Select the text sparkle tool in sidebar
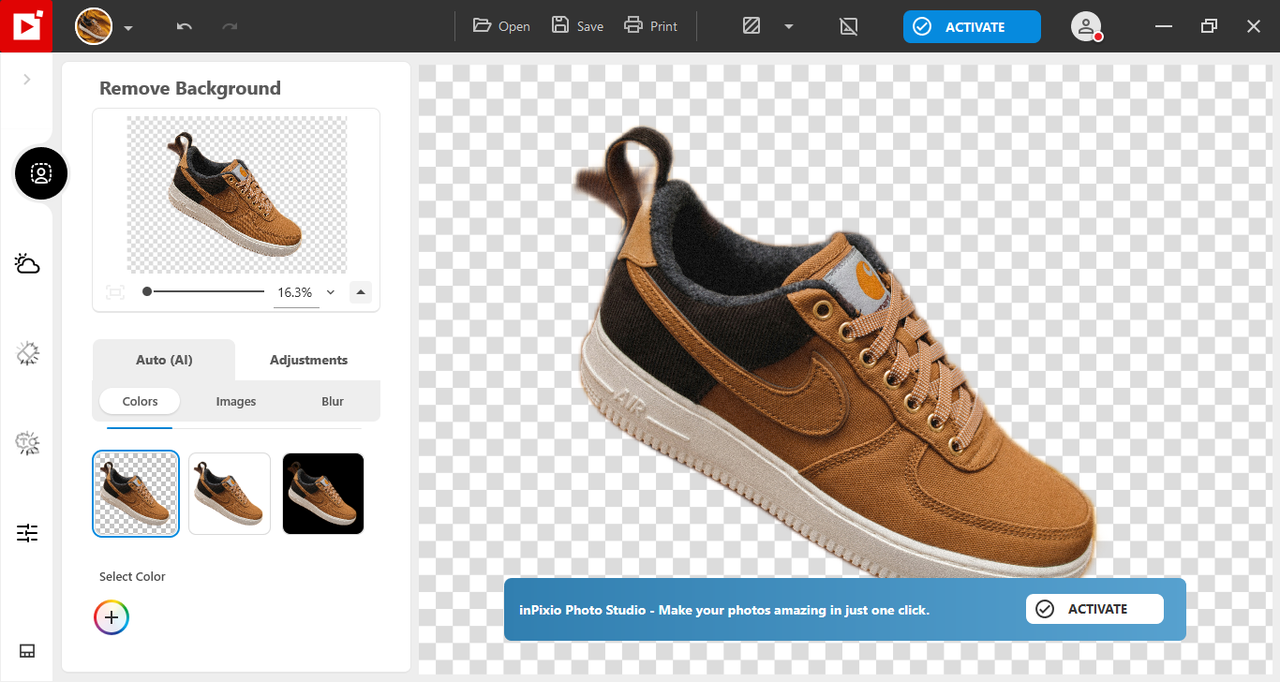This screenshot has width=1280, height=682. [27, 443]
